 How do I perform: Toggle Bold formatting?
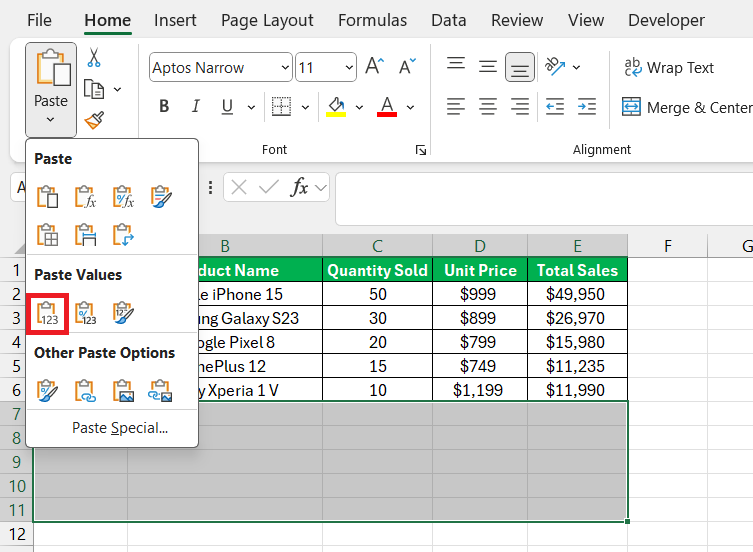(164, 106)
